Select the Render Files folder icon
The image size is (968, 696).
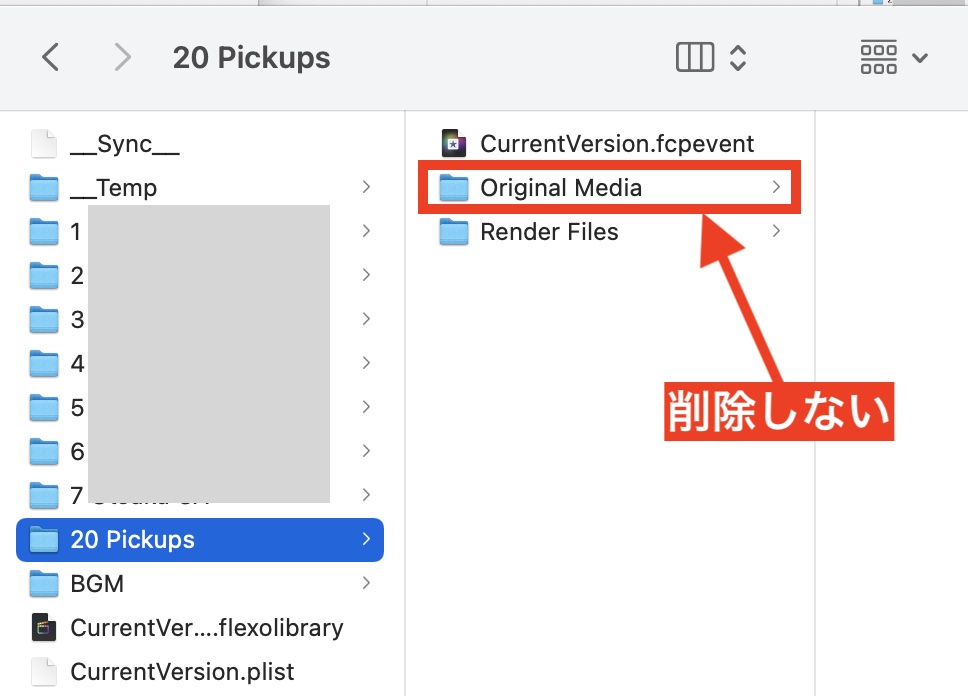454,232
